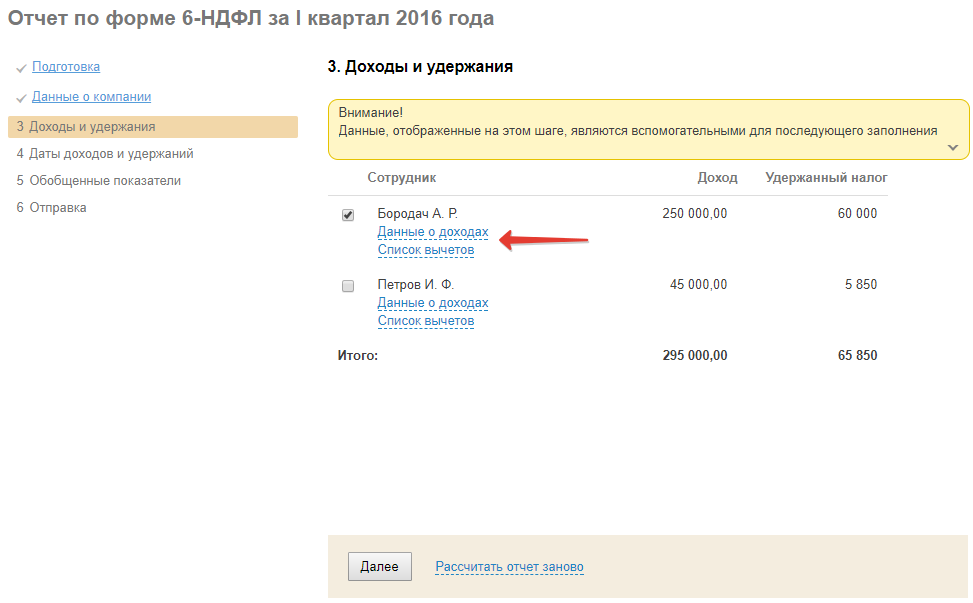
Task: Go to the Данные о компании step
Action: pos(92,97)
